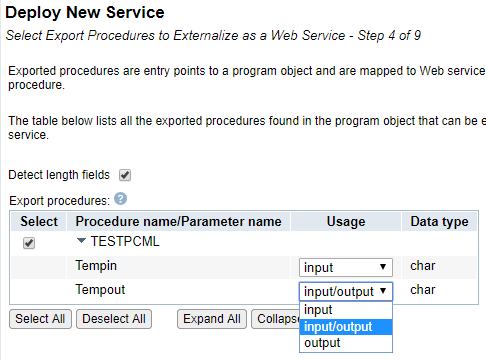This screenshot has width=486, height=360.
Task: Select the Tempout parameter row name
Action: click(100, 290)
